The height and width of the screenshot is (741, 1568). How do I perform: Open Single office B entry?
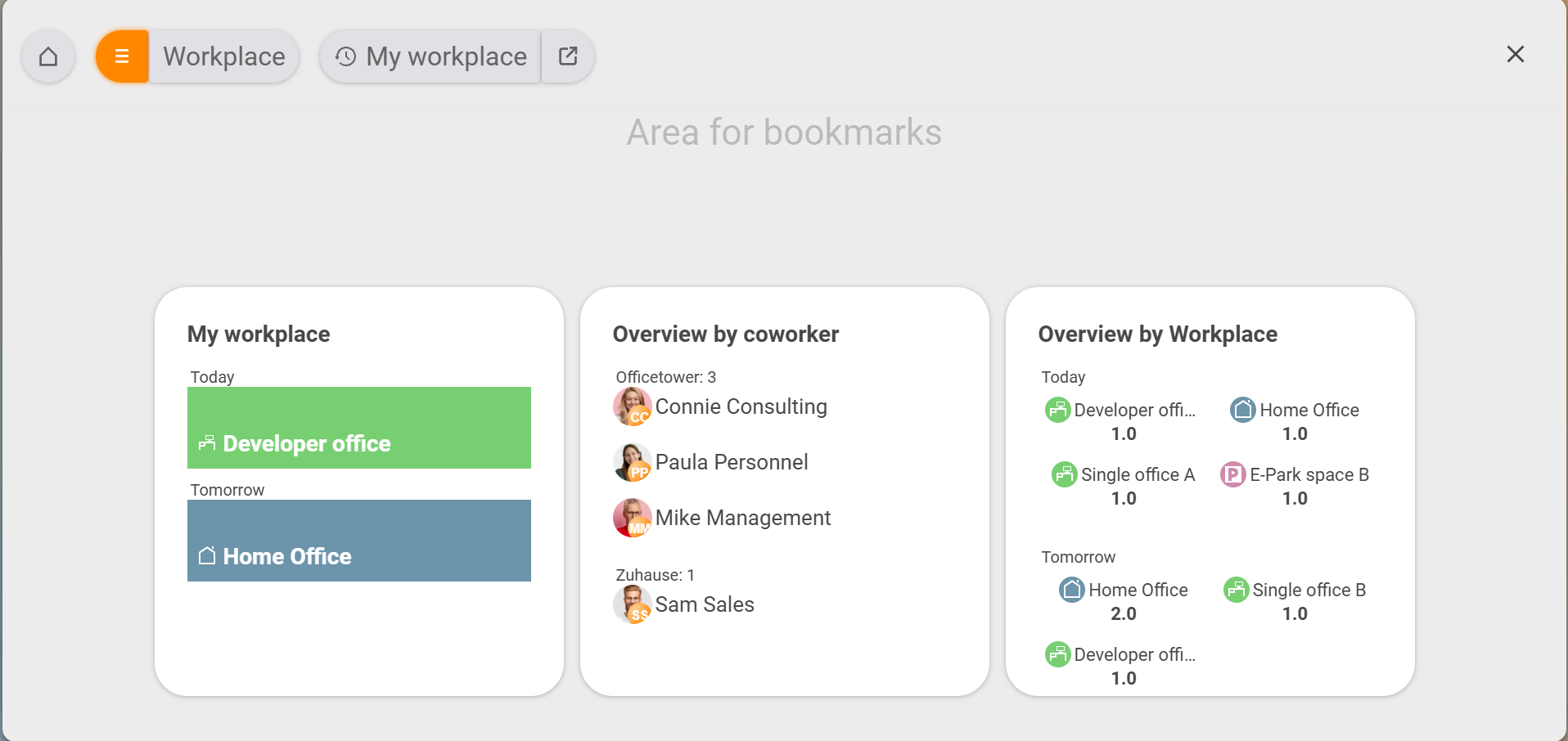coord(1295,601)
